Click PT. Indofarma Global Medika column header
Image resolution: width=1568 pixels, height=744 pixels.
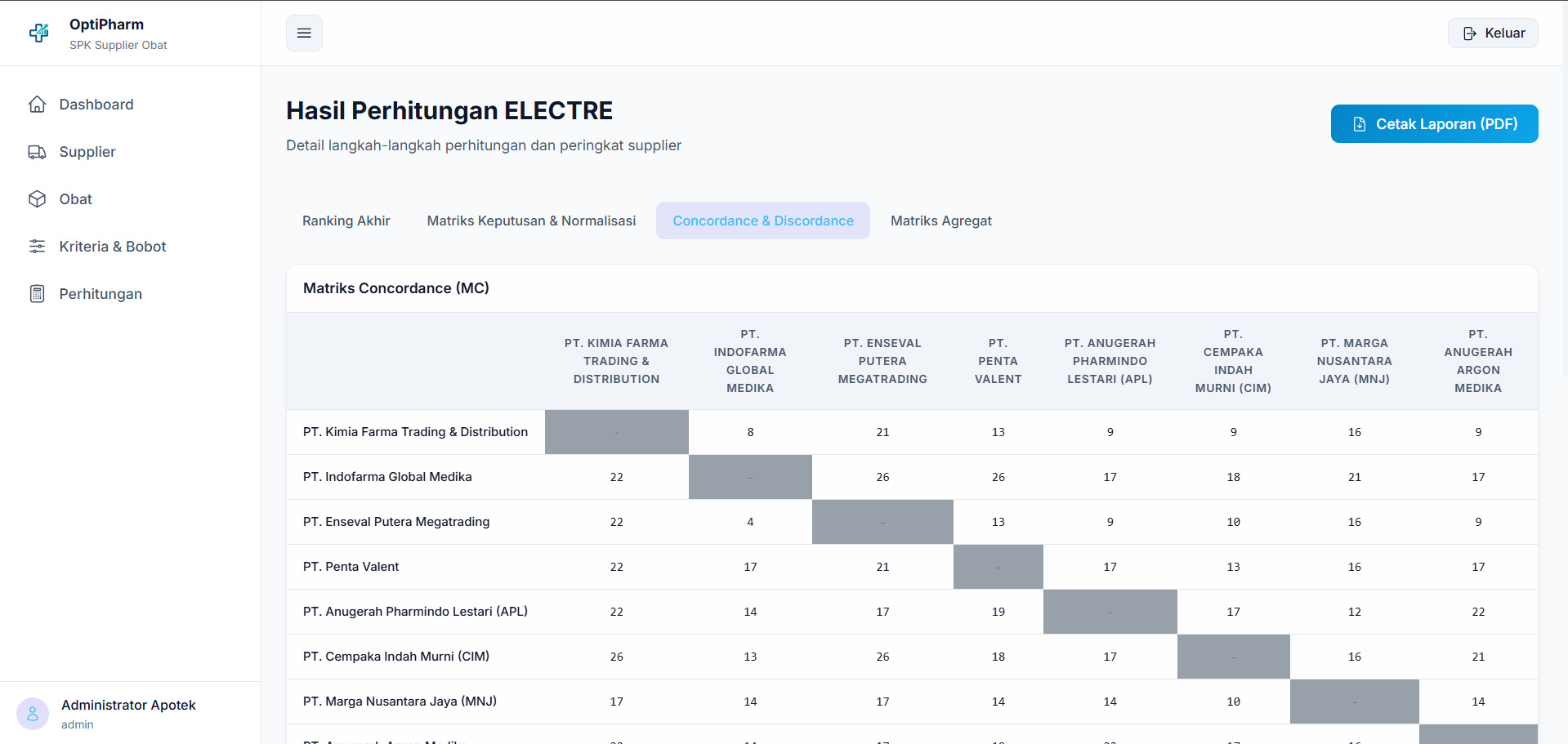(749, 361)
